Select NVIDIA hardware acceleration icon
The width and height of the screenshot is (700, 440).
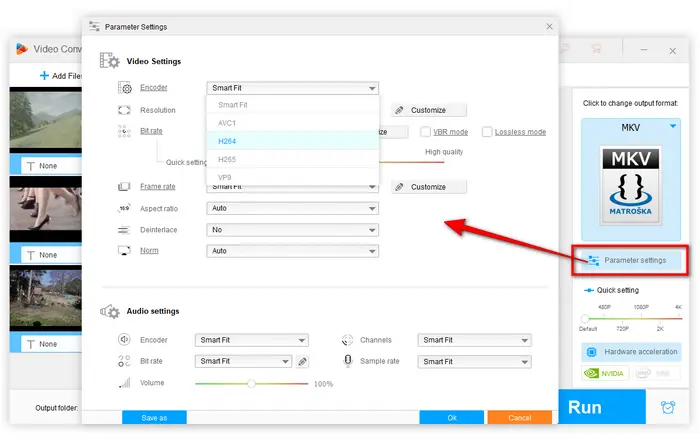coord(604,373)
